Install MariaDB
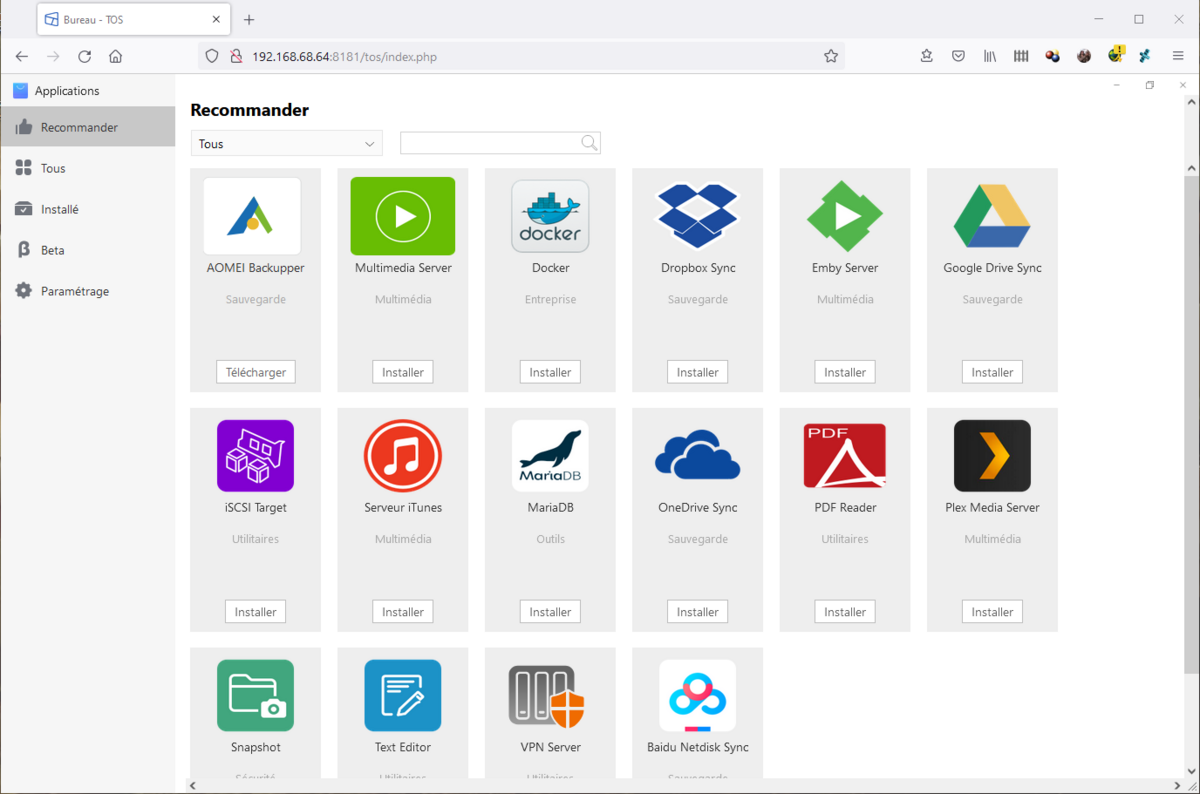Viewport: 1200px width, 794px height. tap(550, 612)
